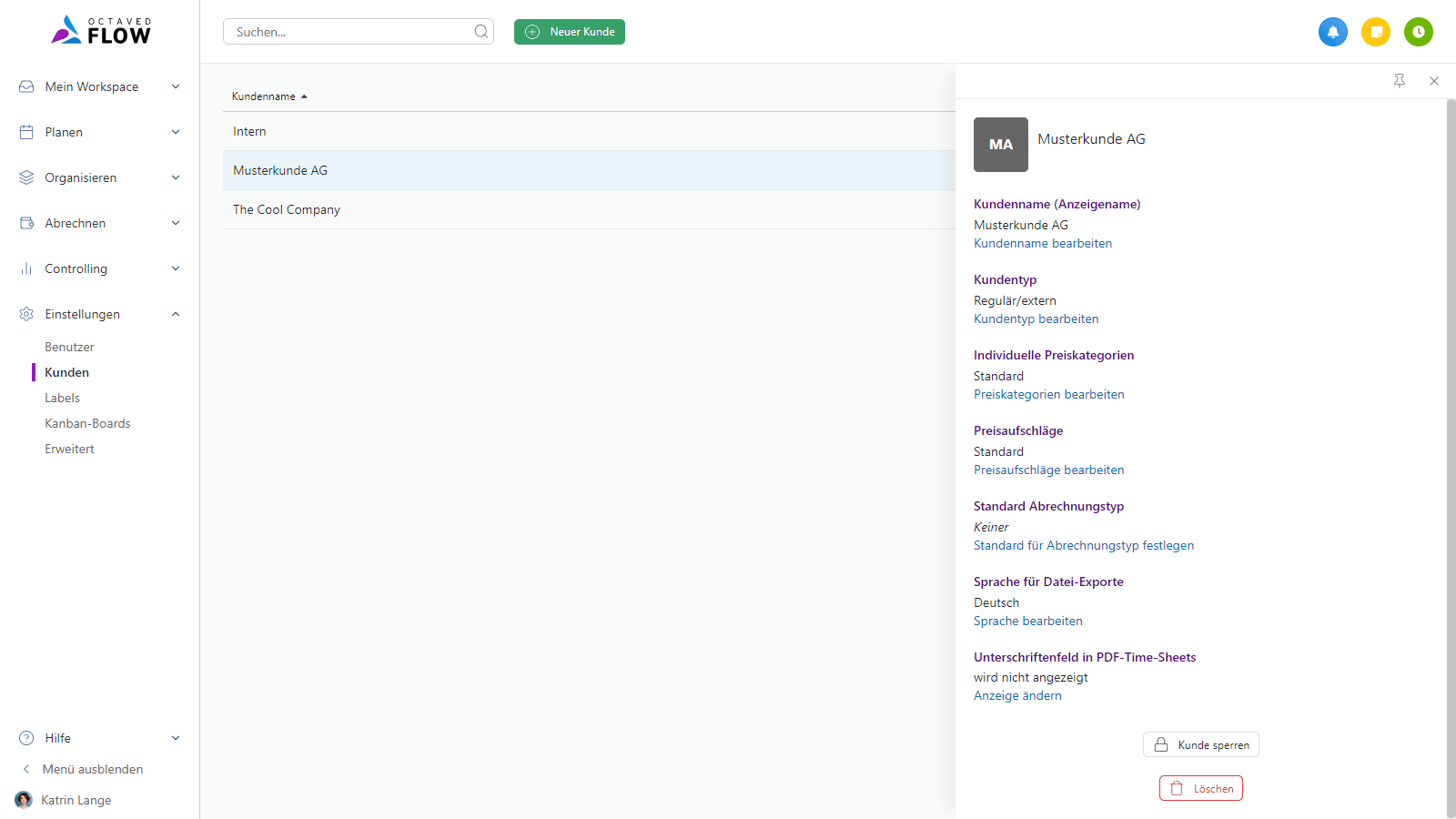The image size is (1456, 819).
Task: Open the Kanban-Boards settings page
Action: point(87,423)
